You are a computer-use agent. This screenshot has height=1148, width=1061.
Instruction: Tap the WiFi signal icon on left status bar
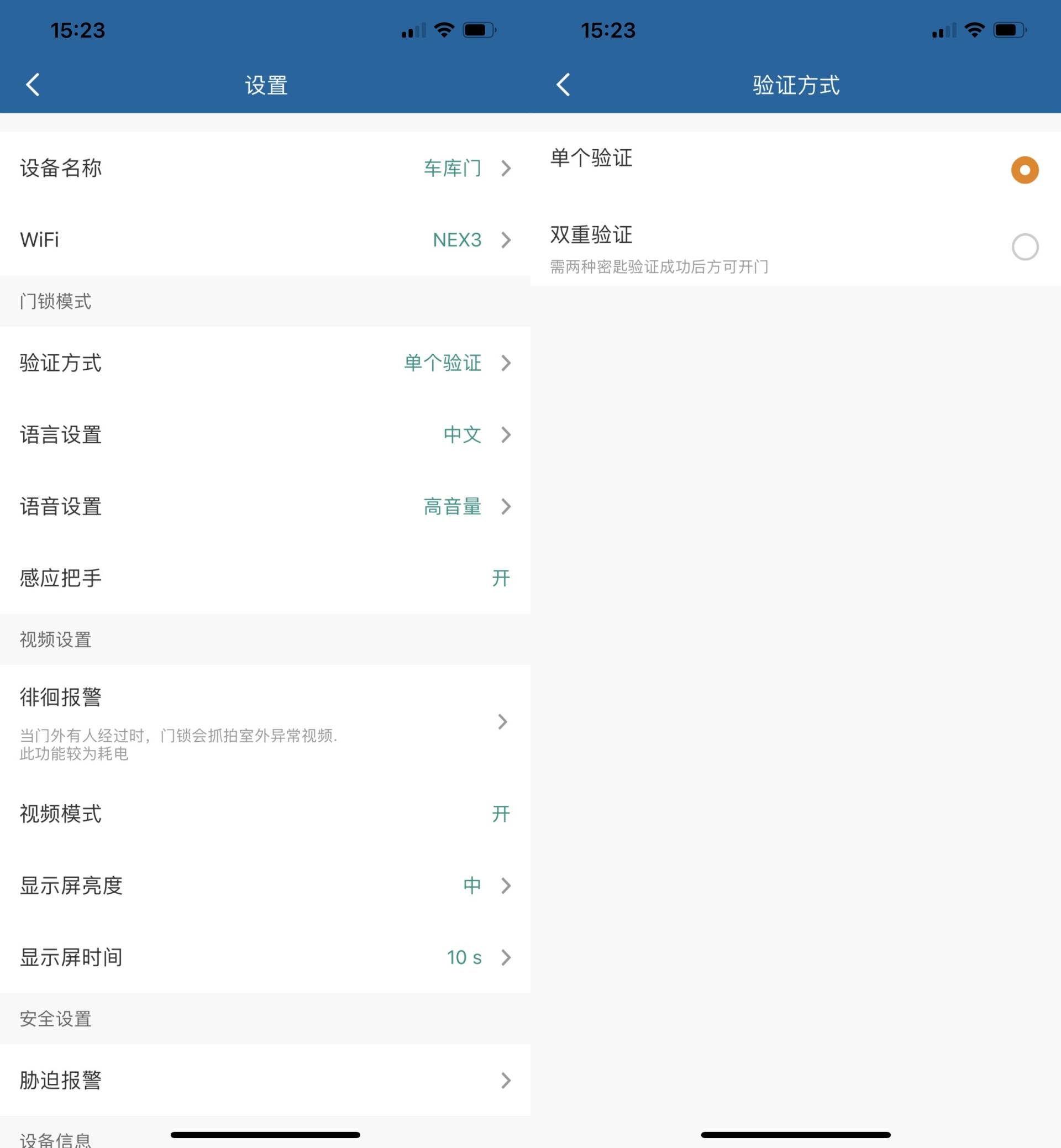pyautogui.click(x=444, y=30)
